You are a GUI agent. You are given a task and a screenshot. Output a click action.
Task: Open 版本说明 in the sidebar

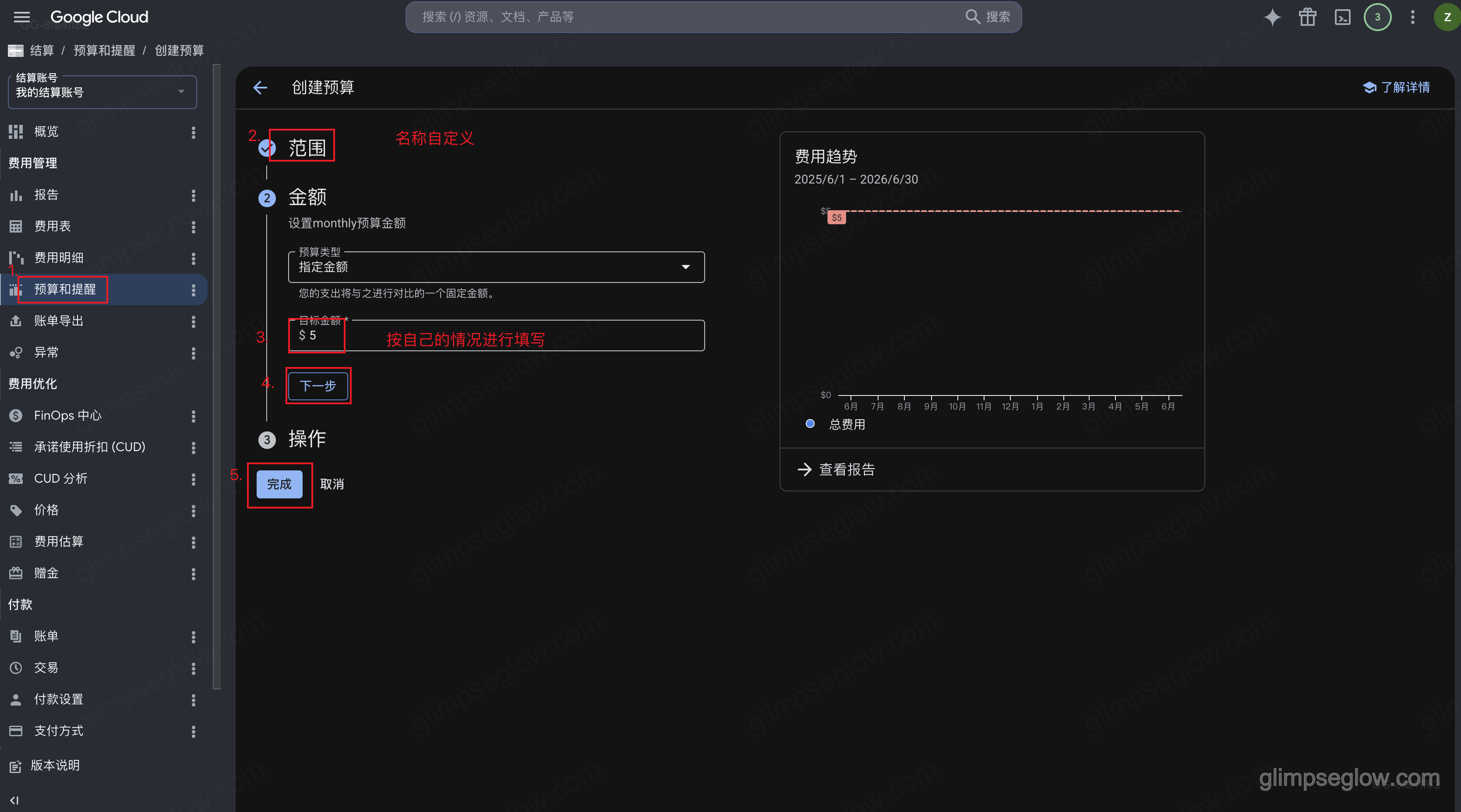pyautogui.click(x=55, y=766)
